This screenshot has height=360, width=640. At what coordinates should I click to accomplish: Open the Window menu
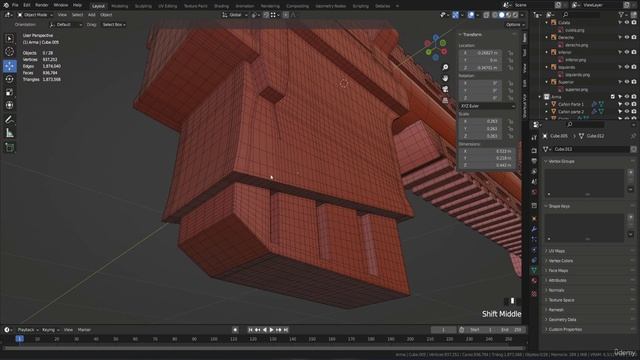(x=61, y=5)
